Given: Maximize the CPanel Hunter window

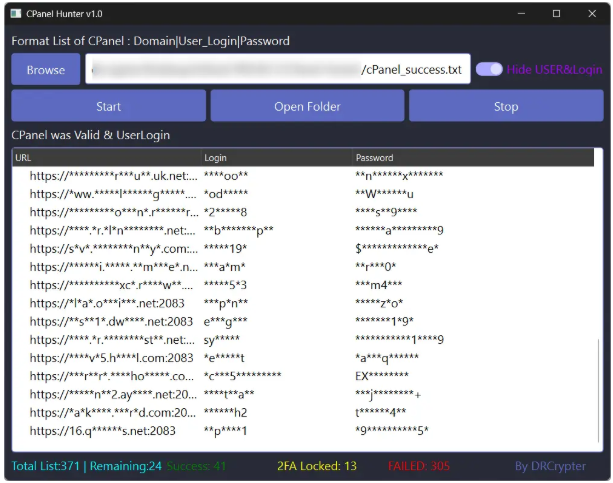Looking at the screenshot, I should click(556, 14).
